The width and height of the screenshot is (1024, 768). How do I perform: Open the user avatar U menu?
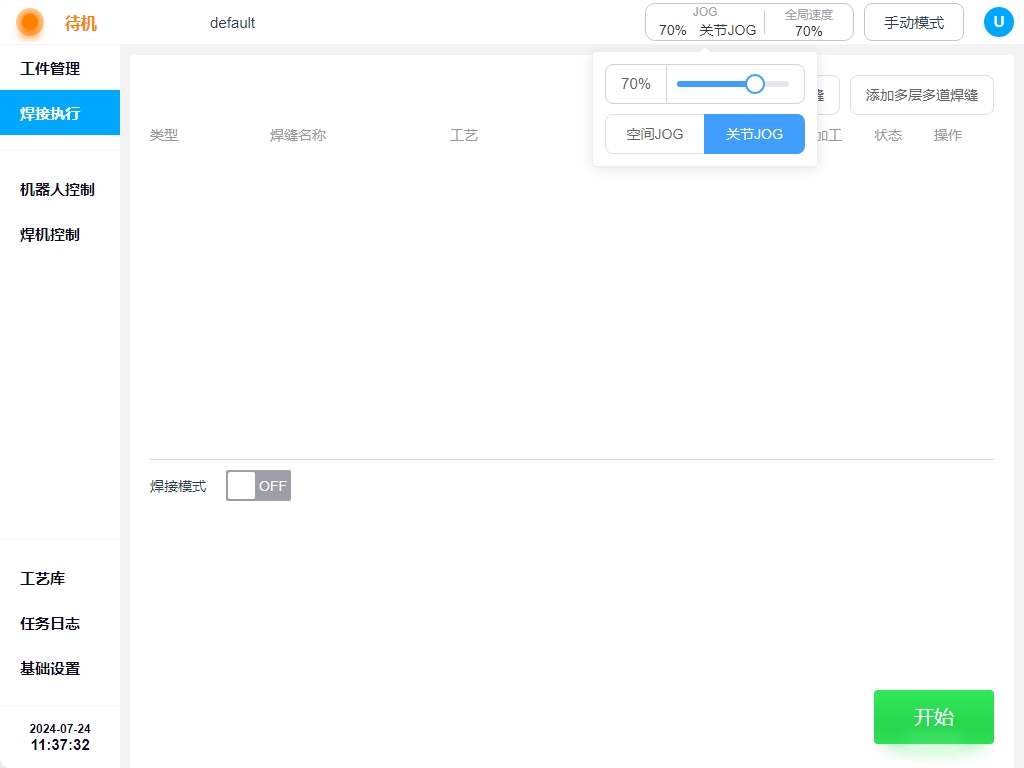coord(998,22)
